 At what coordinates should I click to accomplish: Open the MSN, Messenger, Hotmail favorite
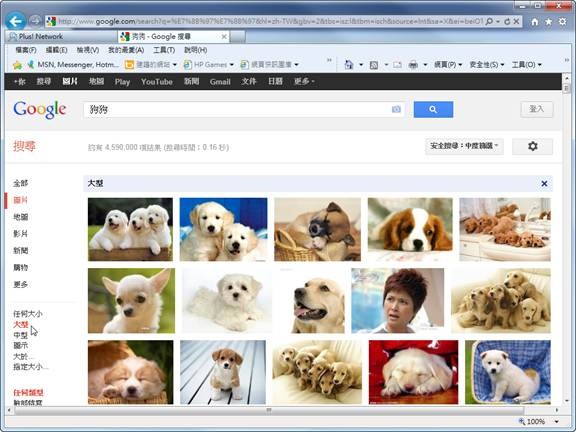(x=73, y=65)
